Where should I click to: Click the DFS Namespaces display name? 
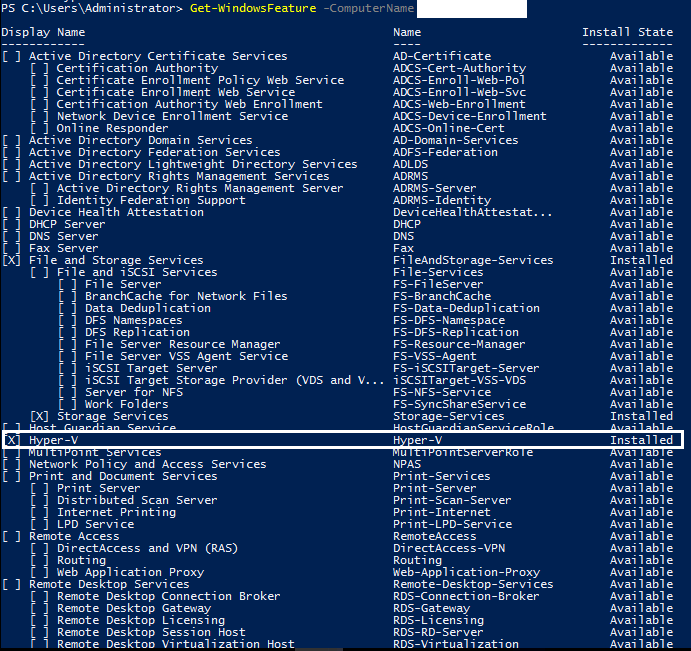(x=134, y=320)
